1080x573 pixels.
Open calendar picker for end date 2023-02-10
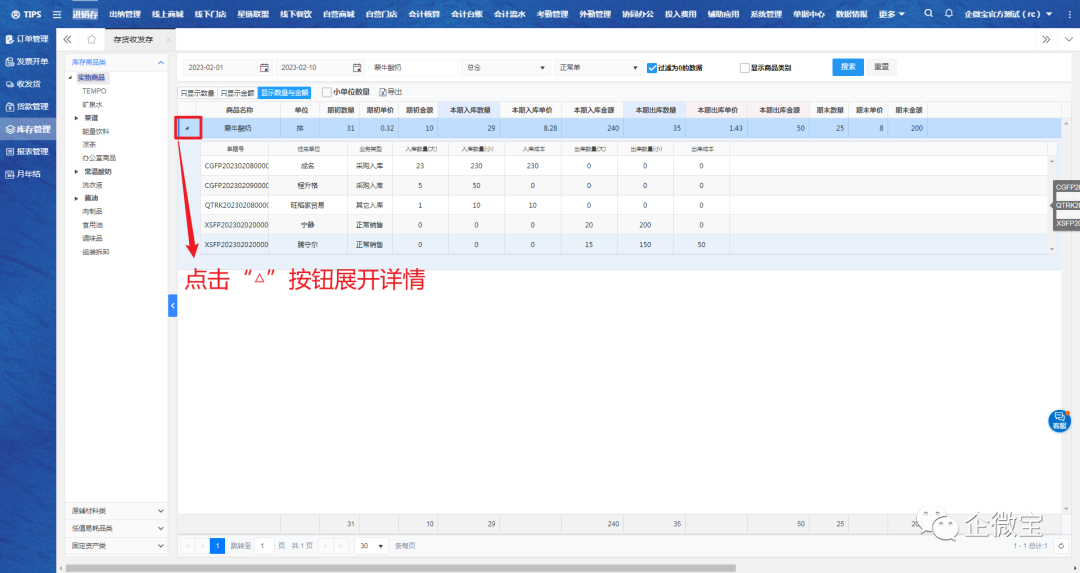click(x=357, y=68)
